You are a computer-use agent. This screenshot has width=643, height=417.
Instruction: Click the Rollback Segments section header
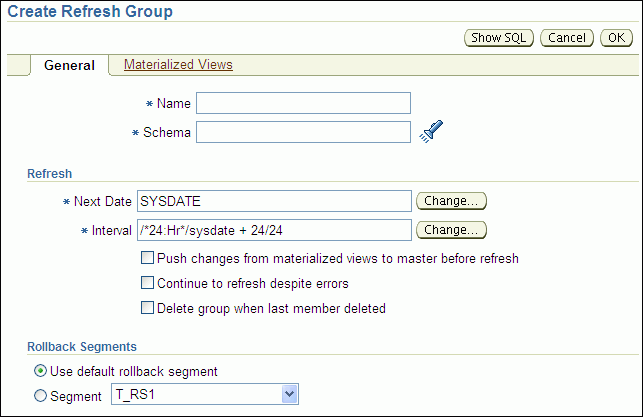pyautogui.click(x=81, y=347)
